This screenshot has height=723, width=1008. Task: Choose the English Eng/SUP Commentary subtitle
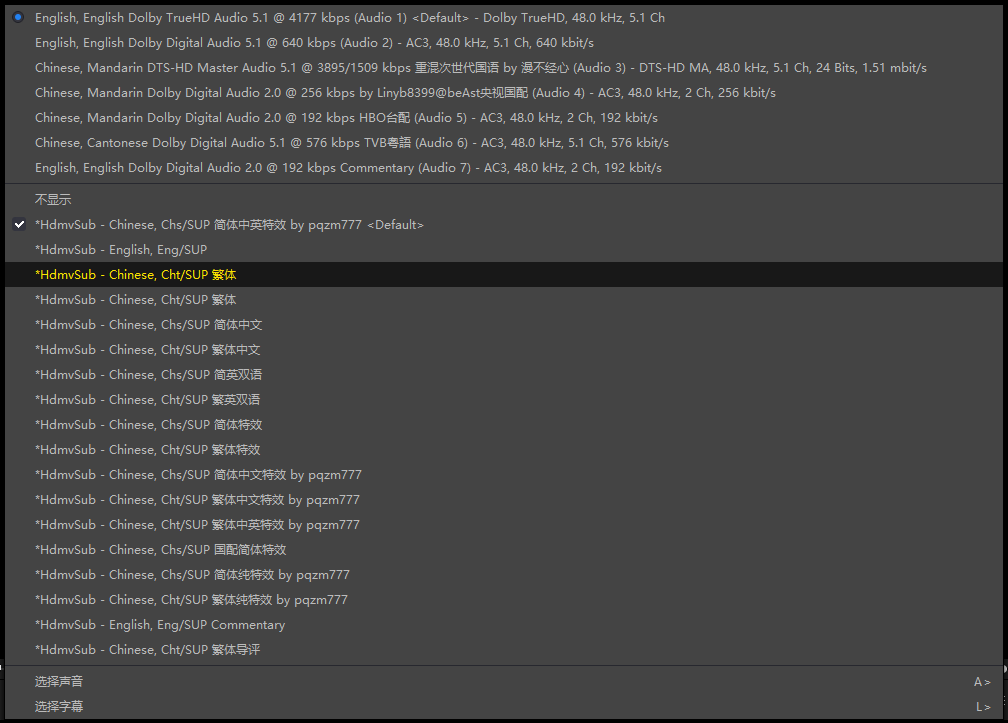click(160, 625)
